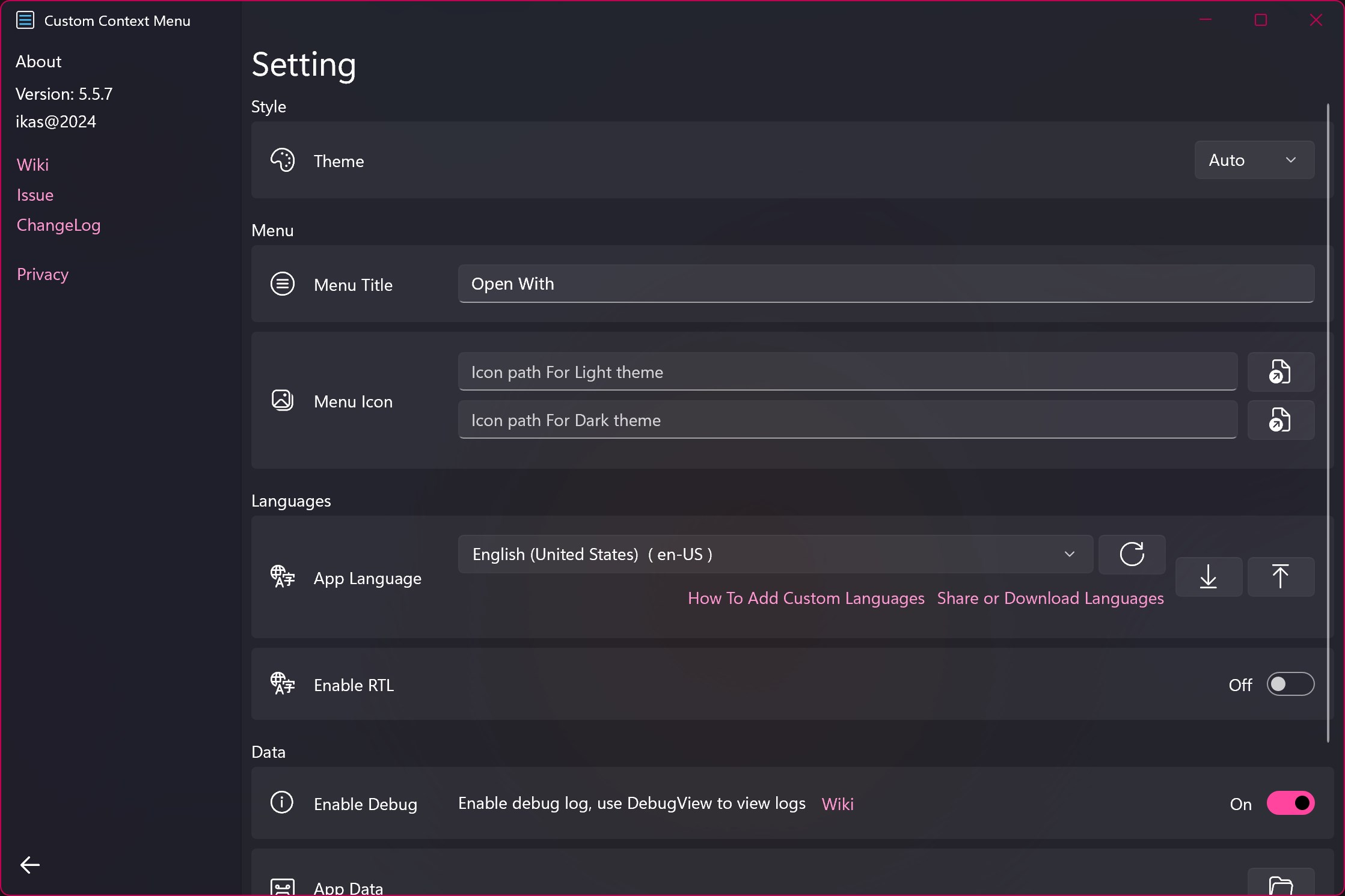Open the Wiki link beside debug description

pyautogui.click(x=837, y=804)
